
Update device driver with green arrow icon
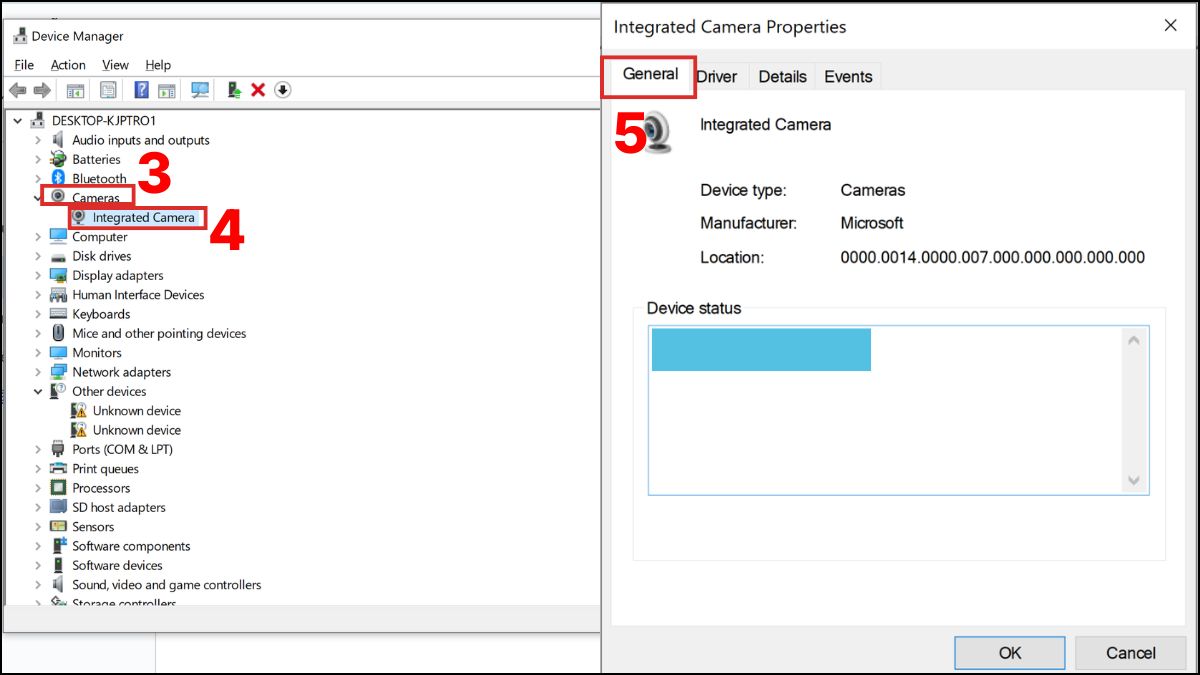234,90
